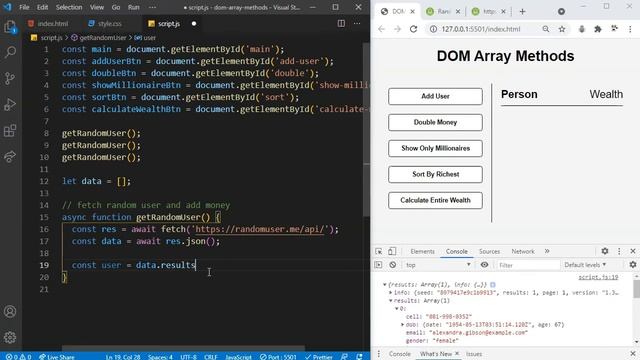The height and width of the screenshot is (360, 640).
Task: Open the View menu
Action: click(x=97, y=7)
